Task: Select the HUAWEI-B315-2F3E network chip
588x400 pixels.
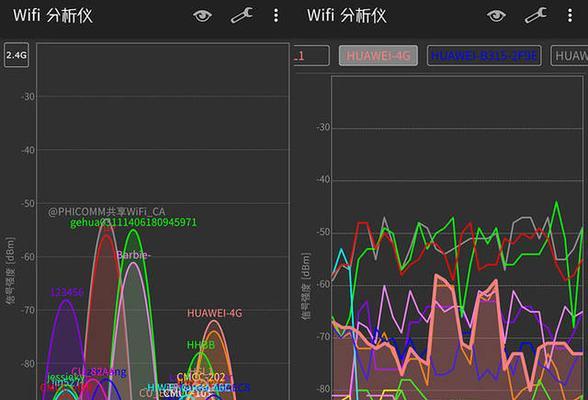Action: (x=484, y=55)
